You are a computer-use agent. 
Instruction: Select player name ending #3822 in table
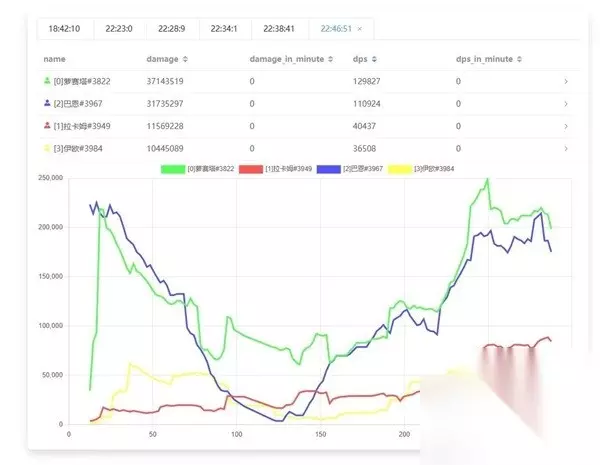pyautogui.click(x=82, y=81)
